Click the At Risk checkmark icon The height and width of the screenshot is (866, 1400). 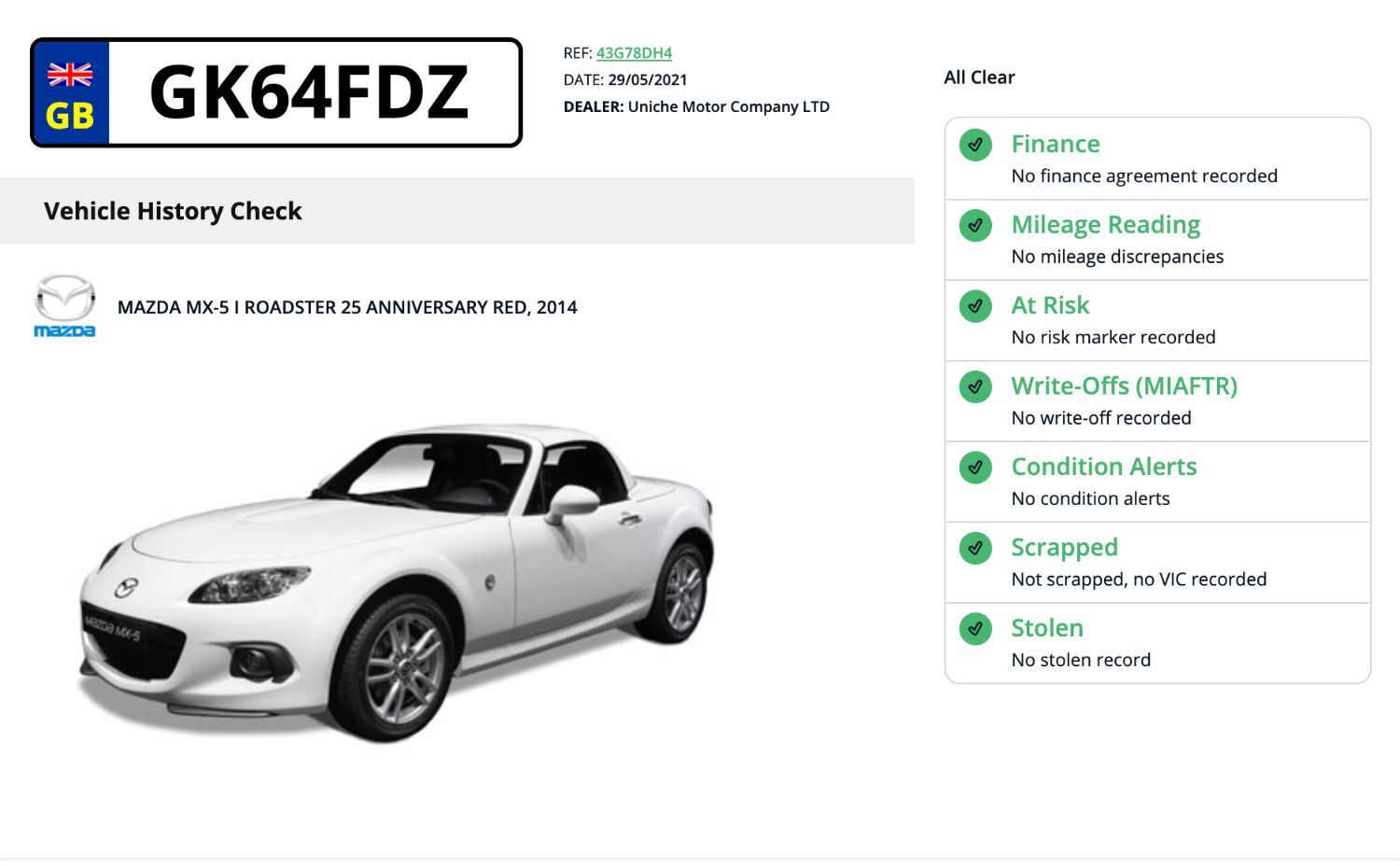(975, 306)
